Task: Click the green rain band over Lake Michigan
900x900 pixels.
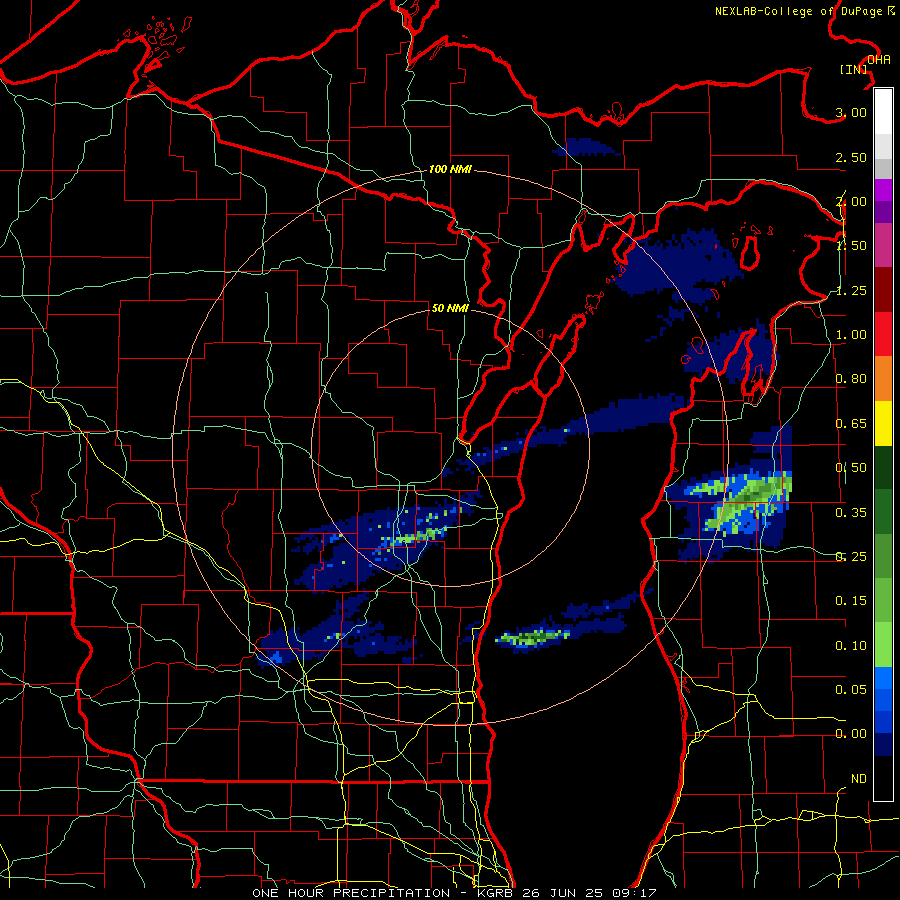Action: tap(533, 637)
